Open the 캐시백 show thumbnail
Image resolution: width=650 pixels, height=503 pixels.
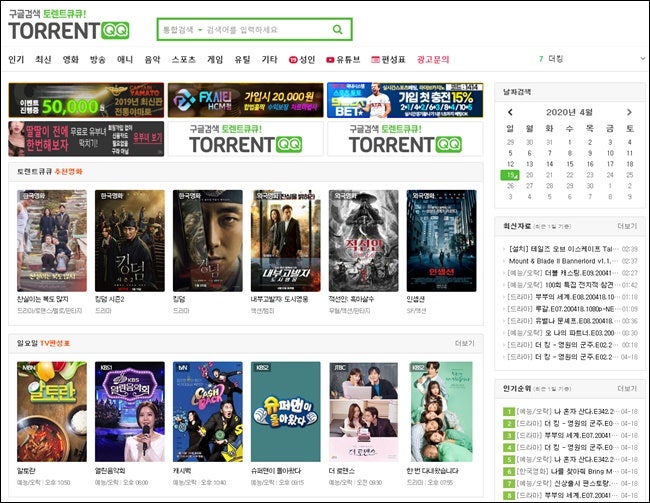point(208,411)
